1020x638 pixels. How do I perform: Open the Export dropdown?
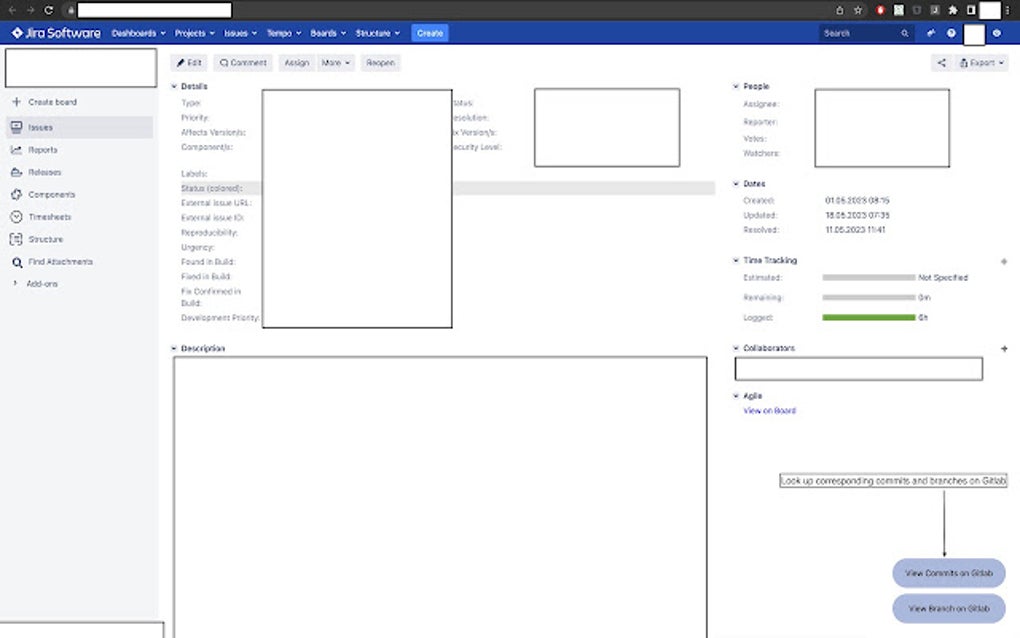981,62
